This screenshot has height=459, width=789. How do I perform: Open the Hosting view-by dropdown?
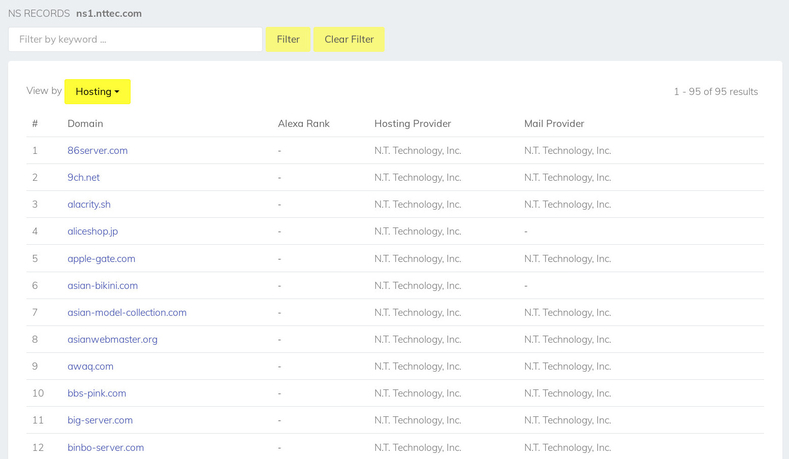coord(98,92)
